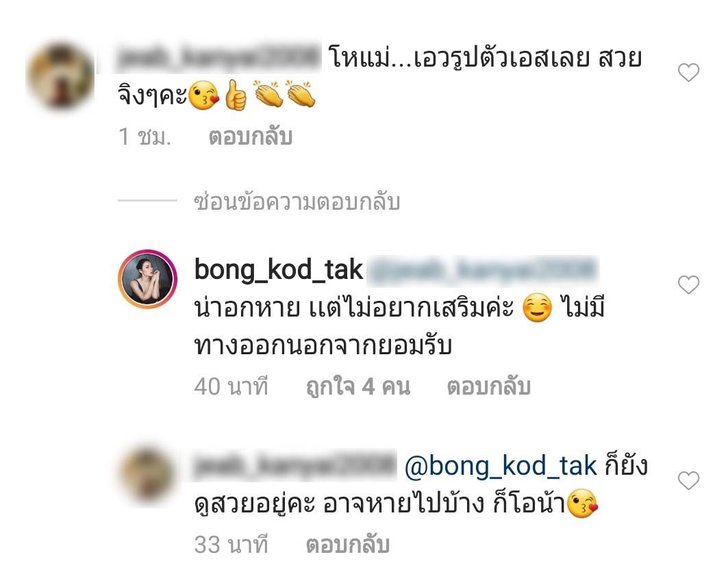Click the line beside ซ่อนข้อความตอบกลับ
This screenshot has width=728, height=577.
click(148, 201)
